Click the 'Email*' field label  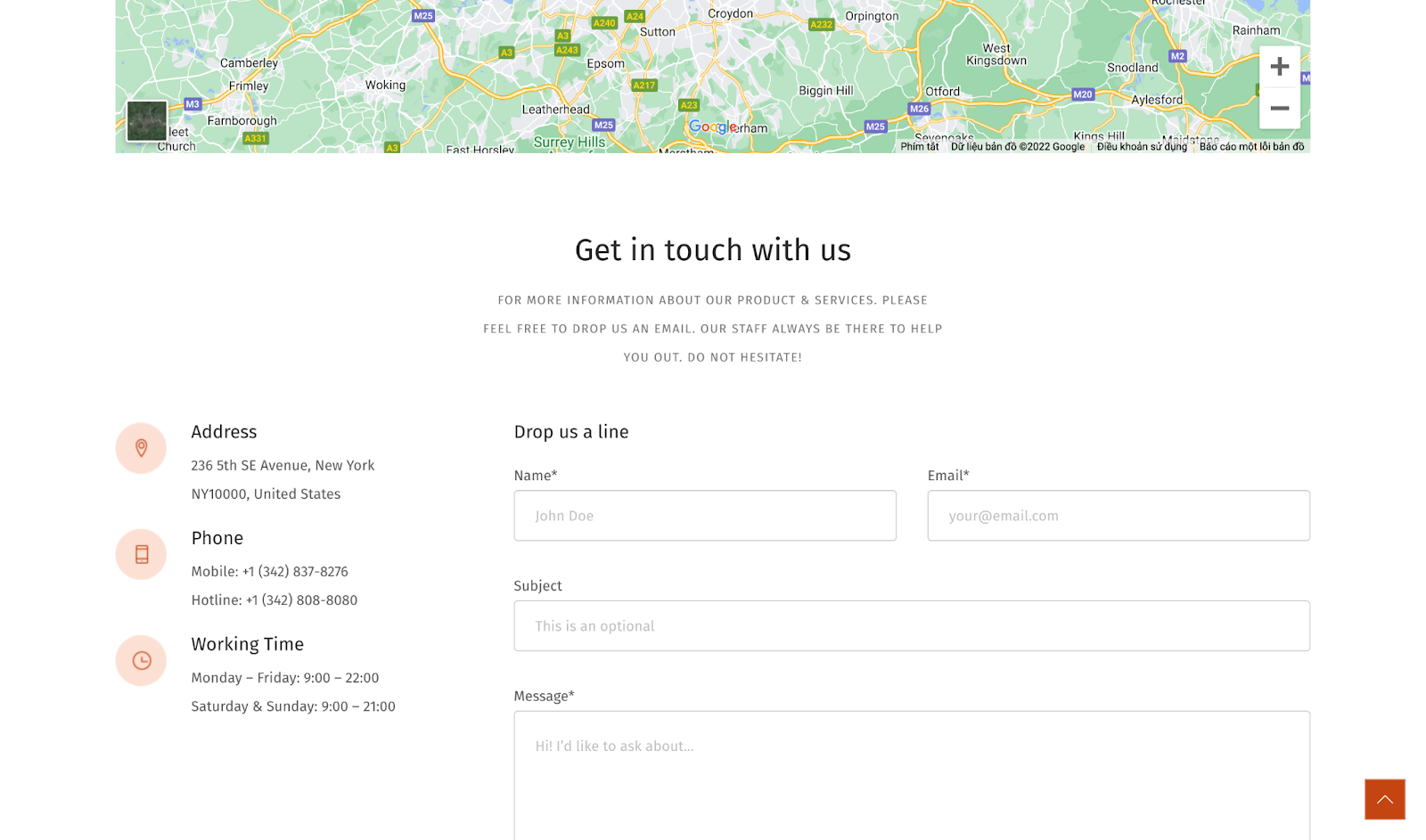coord(948,476)
